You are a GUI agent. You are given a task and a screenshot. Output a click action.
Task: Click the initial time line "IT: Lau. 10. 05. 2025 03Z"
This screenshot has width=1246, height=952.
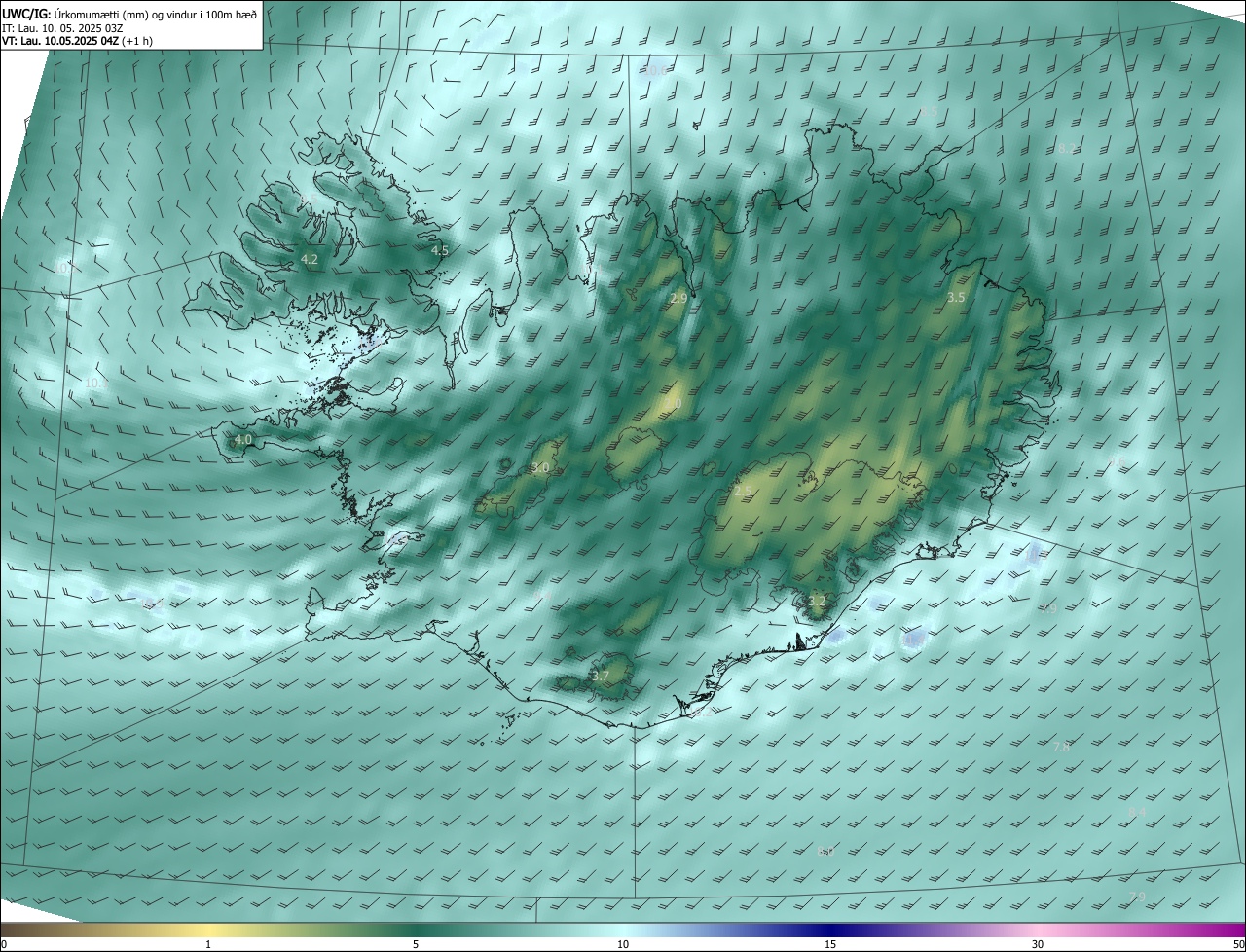tap(61, 28)
